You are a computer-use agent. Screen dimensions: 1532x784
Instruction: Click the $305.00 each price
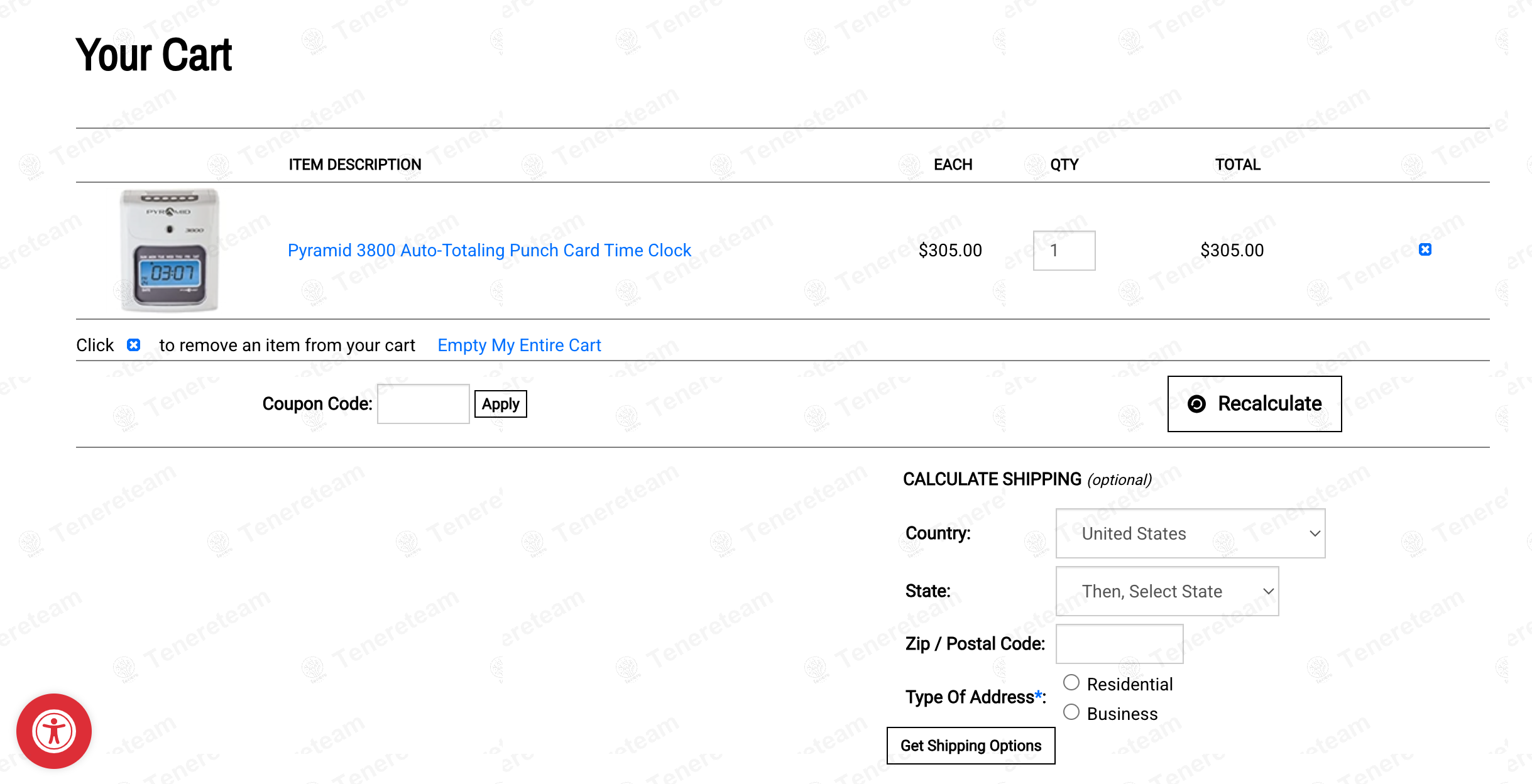(x=950, y=250)
